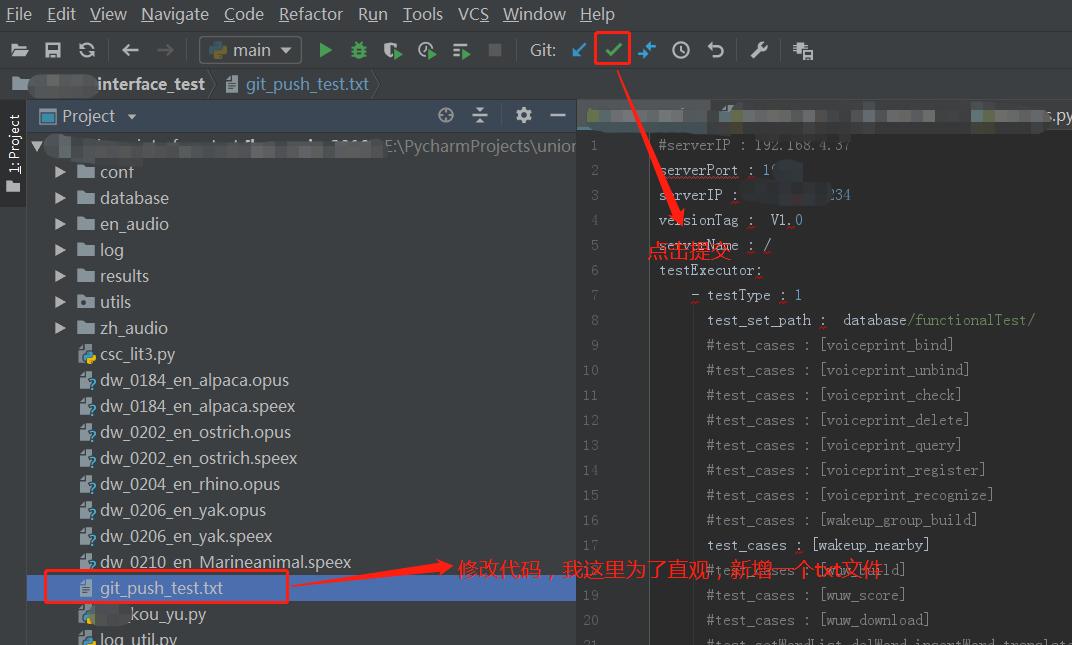Expand the en_audio folder
The width and height of the screenshot is (1072, 645).
pyautogui.click(x=61, y=224)
